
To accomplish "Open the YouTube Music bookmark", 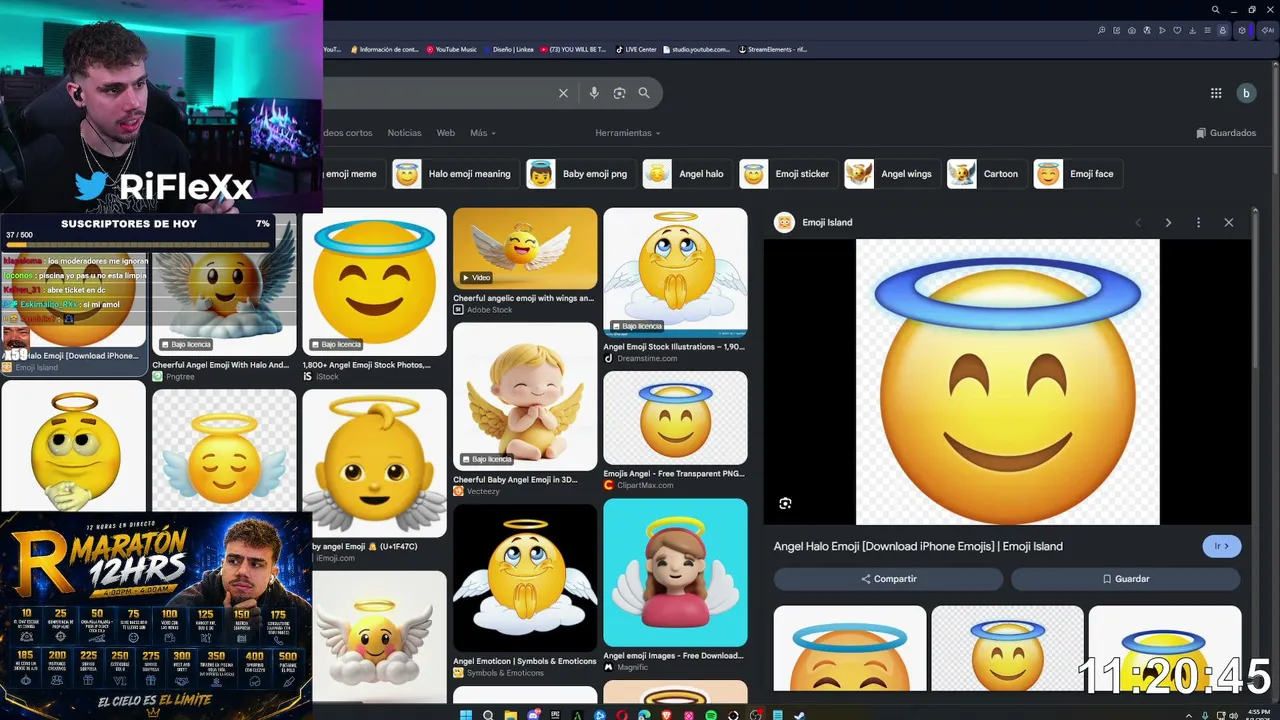I will pos(451,49).
